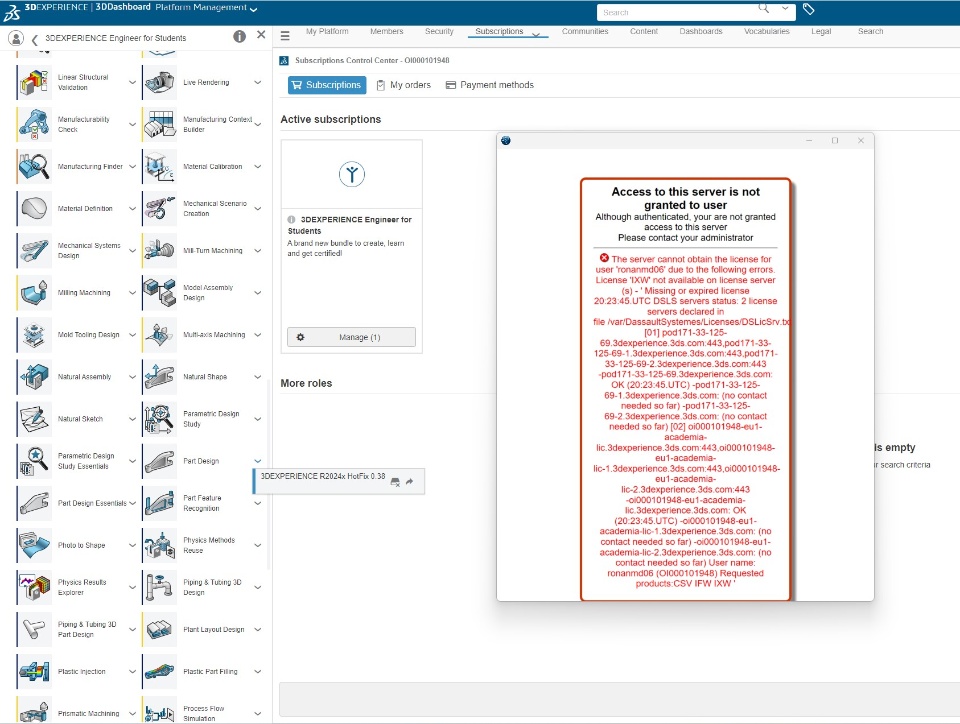Open the Subscriptions tab dropdown chevron
Screen dimensions: 960x724
click(x=536, y=35)
